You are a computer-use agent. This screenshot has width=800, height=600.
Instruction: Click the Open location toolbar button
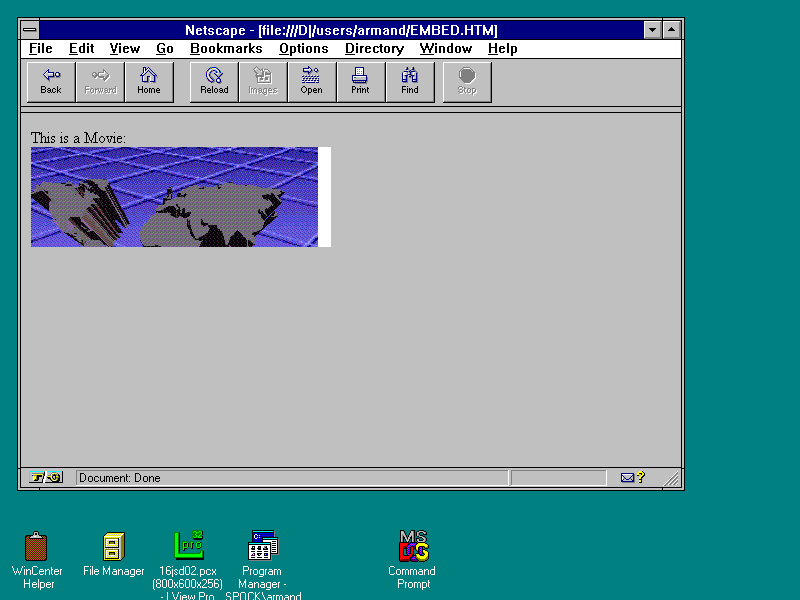(x=311, y=82)
